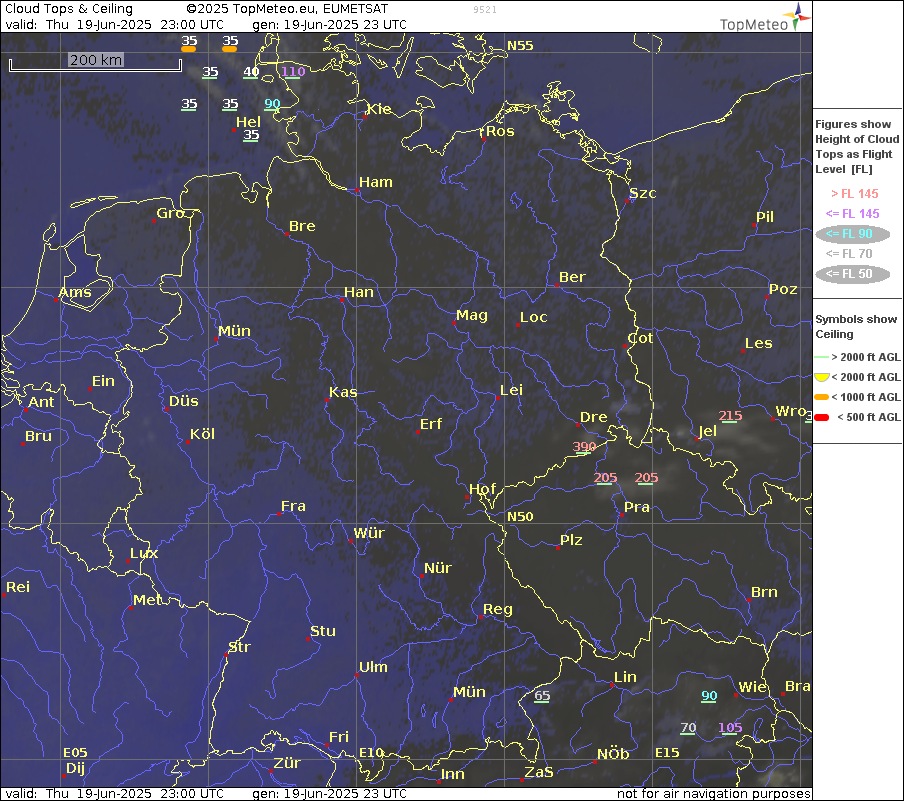
Task: Click the 'Nür' city label
Action: 438,568
